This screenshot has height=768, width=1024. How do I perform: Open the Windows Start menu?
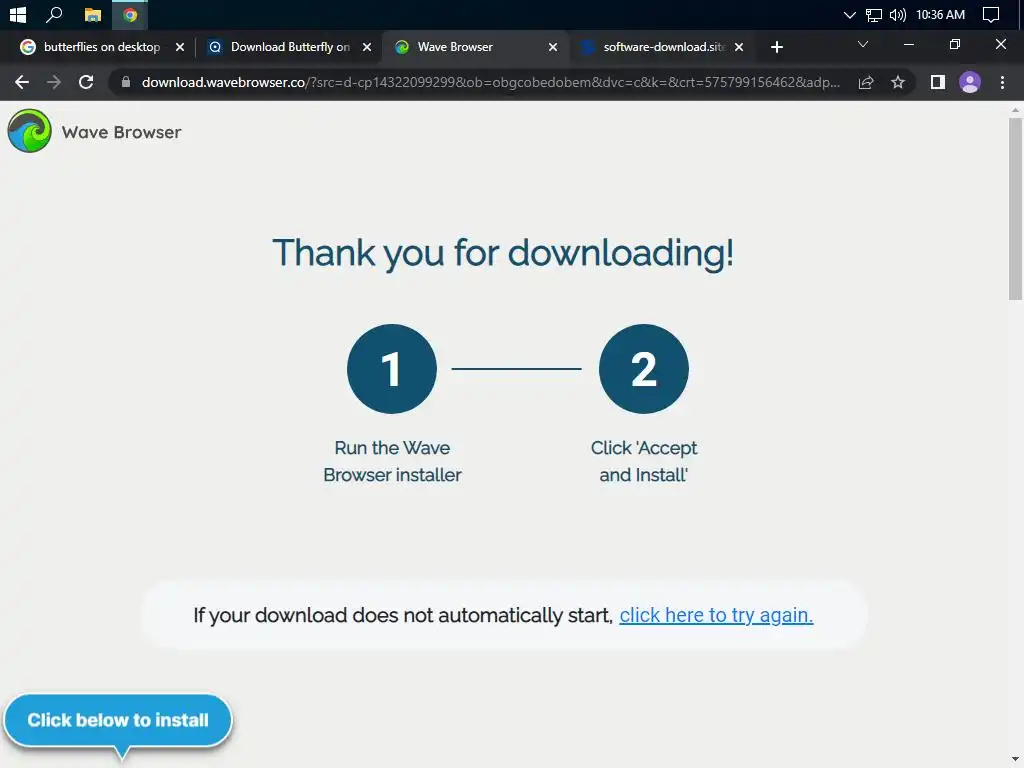click(x=18, y=14)
